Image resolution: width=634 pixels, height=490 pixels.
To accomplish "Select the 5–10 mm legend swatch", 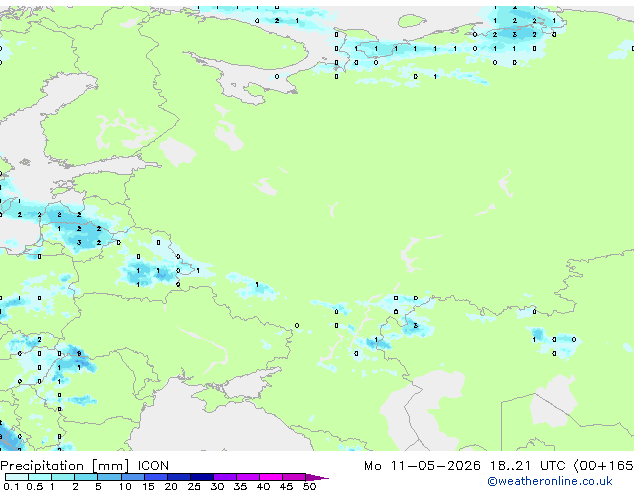I will tap(109, 477).
